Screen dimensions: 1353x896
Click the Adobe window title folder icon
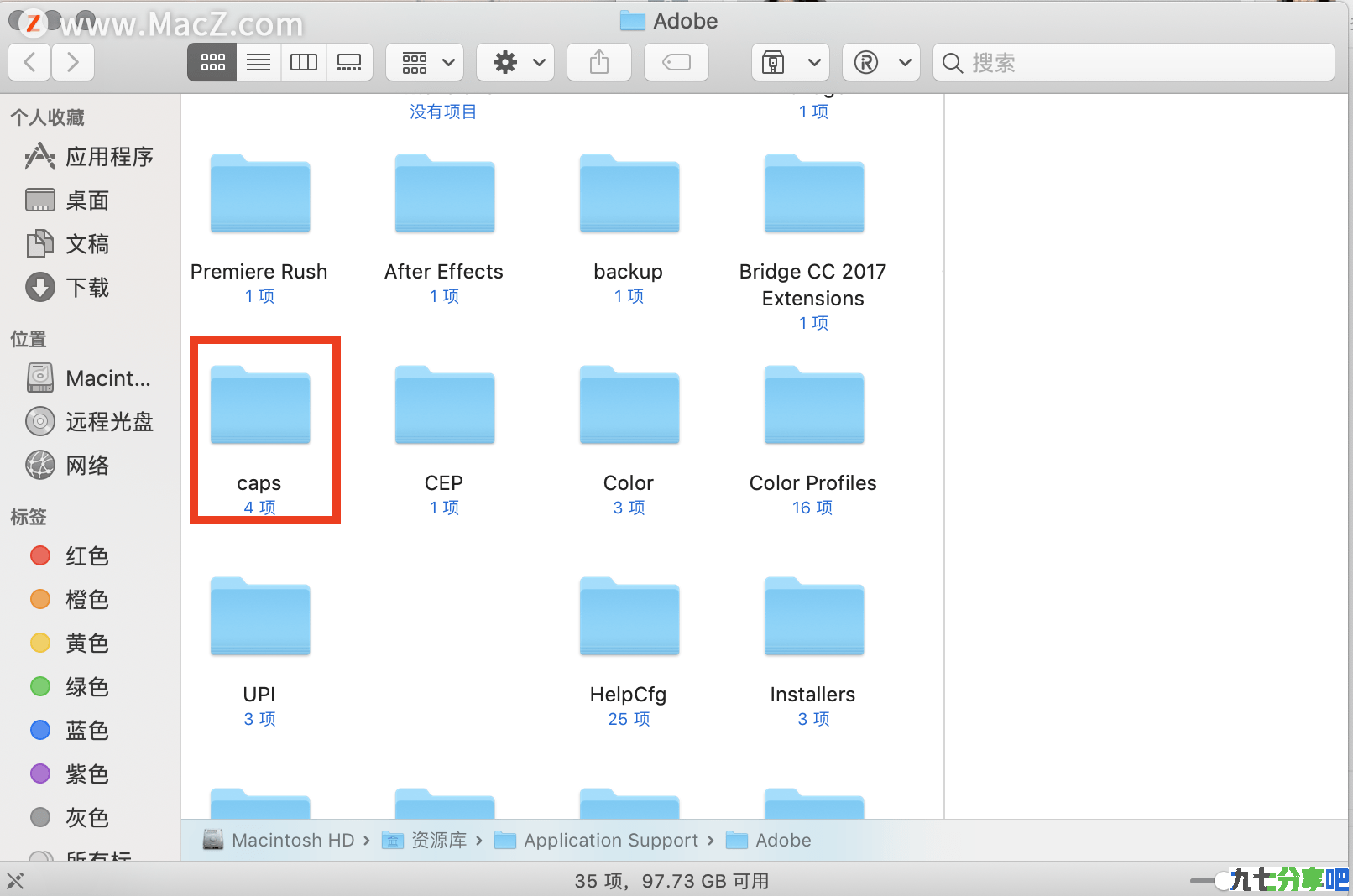pos(632,21)
